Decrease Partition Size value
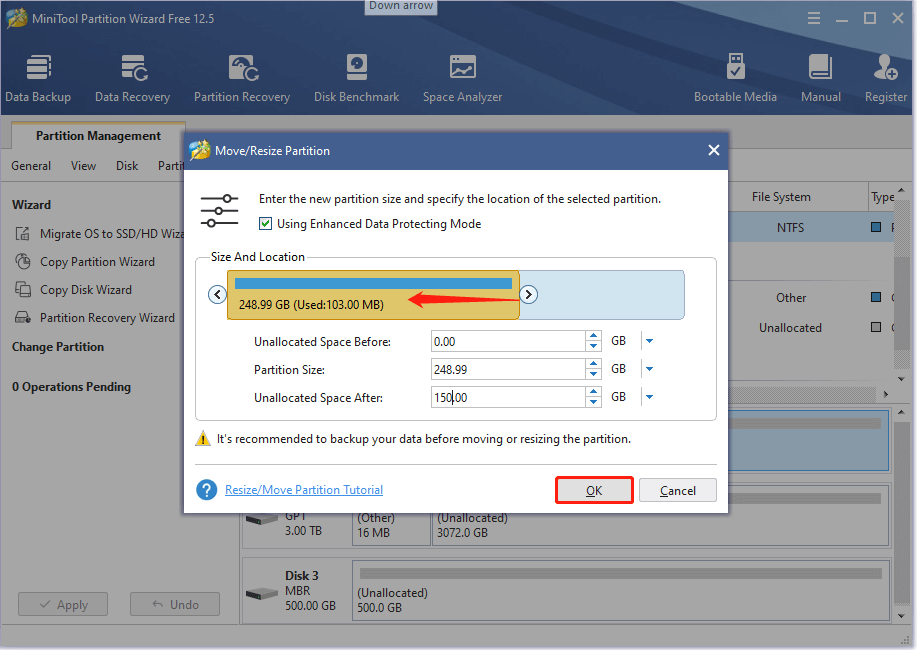918x650 pixels. point(594,374)
